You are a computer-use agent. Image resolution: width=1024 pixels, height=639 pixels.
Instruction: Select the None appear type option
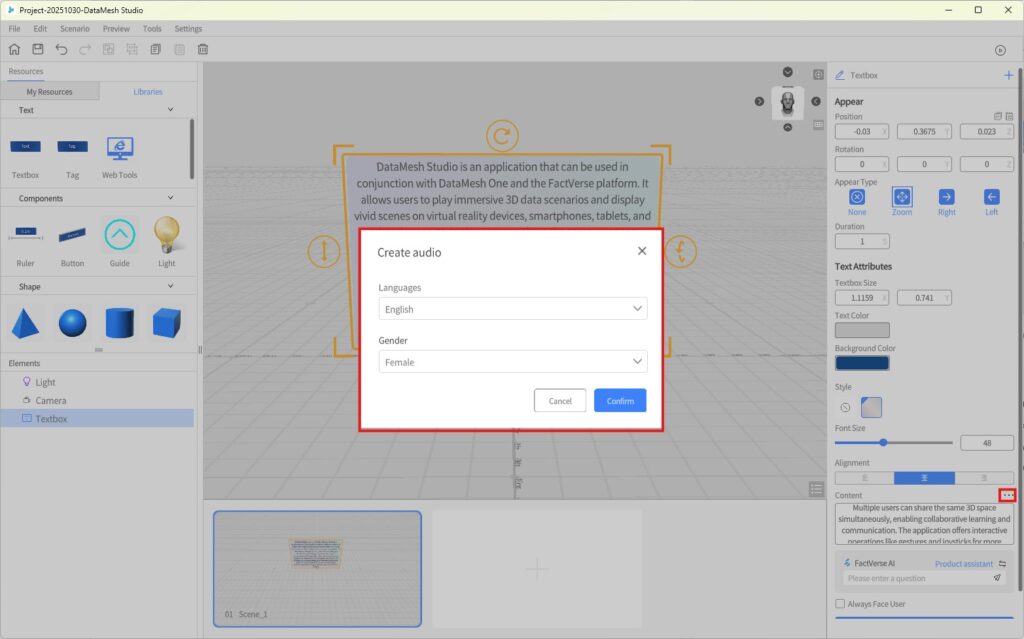(x=857, y=197)
